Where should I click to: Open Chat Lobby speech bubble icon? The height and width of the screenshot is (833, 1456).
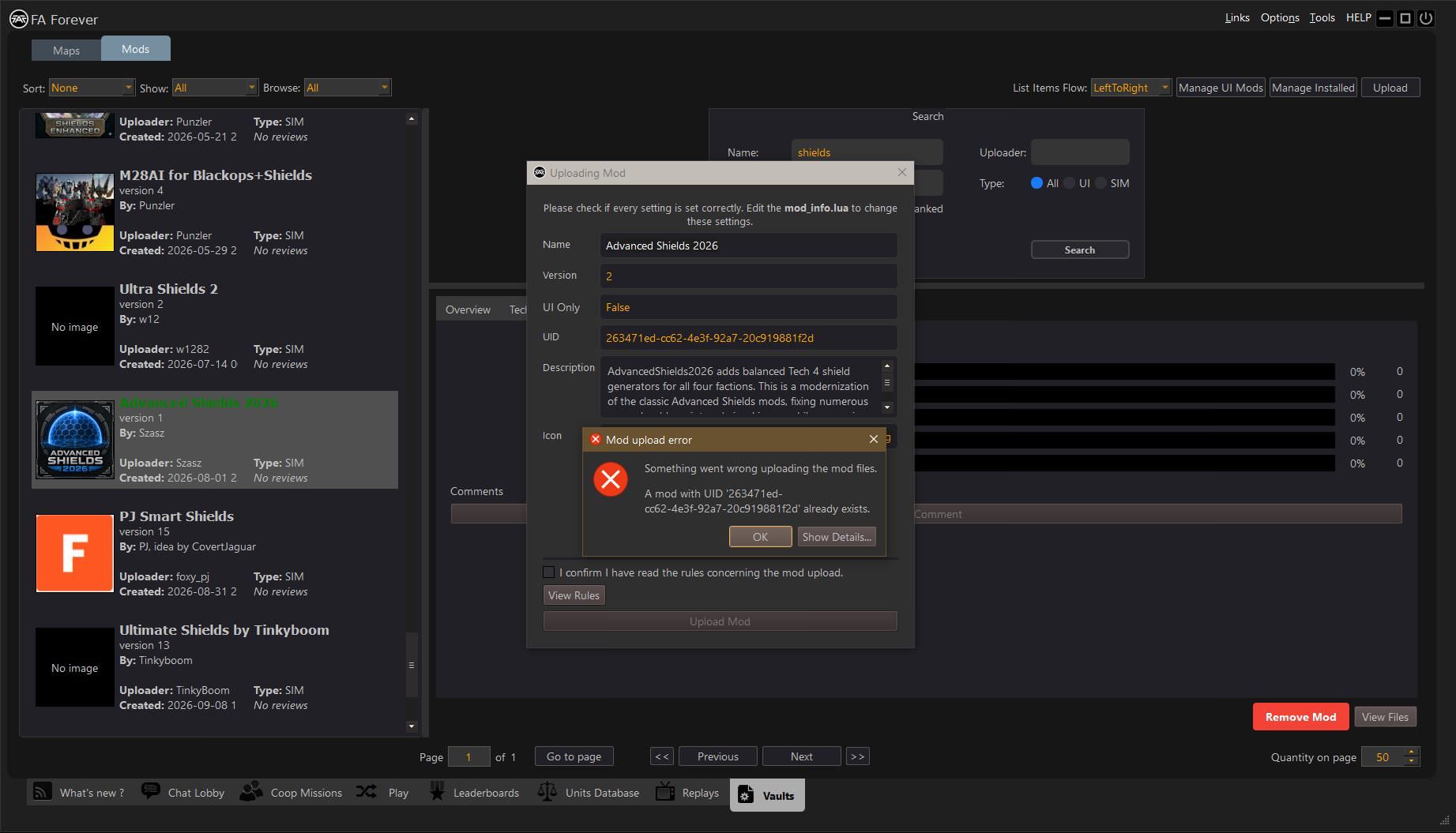click(x=150, y=791)
